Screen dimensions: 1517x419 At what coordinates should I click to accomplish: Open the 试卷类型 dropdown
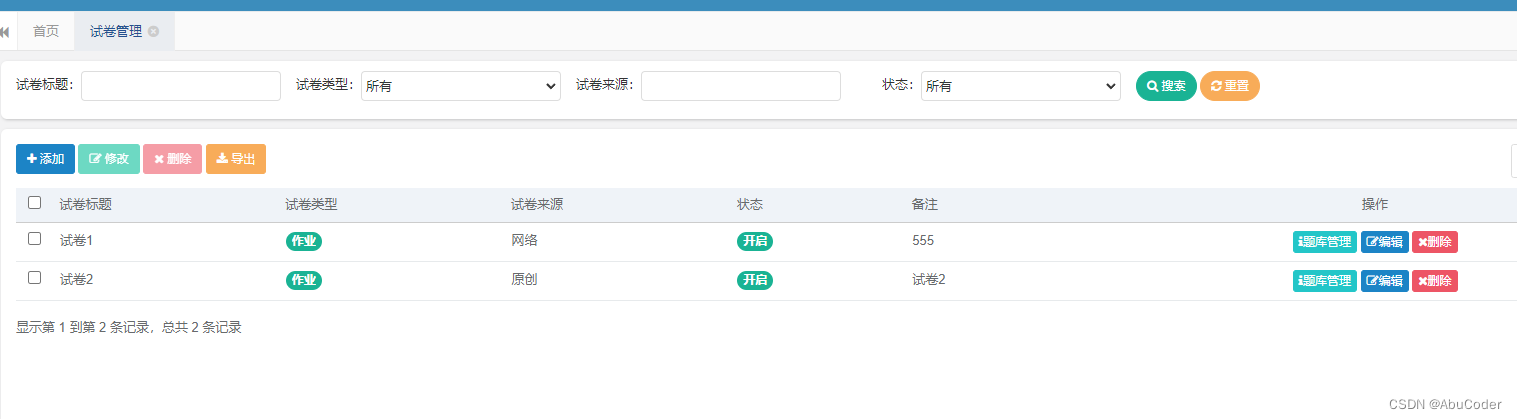click(461, 86)
